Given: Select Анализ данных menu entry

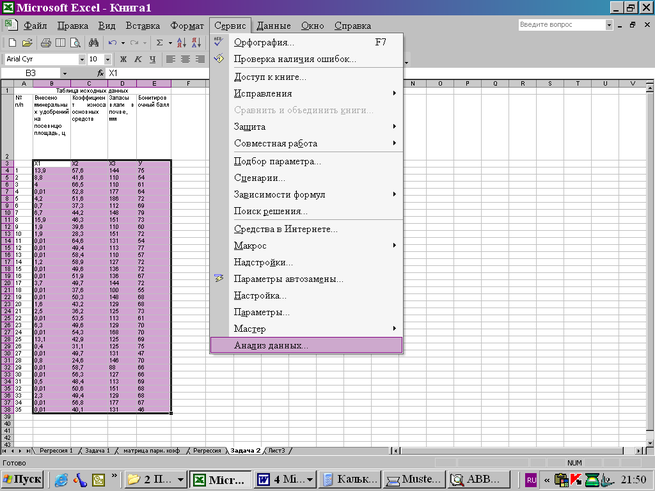Looking at the screenshot, I should [x=271, y=345].
